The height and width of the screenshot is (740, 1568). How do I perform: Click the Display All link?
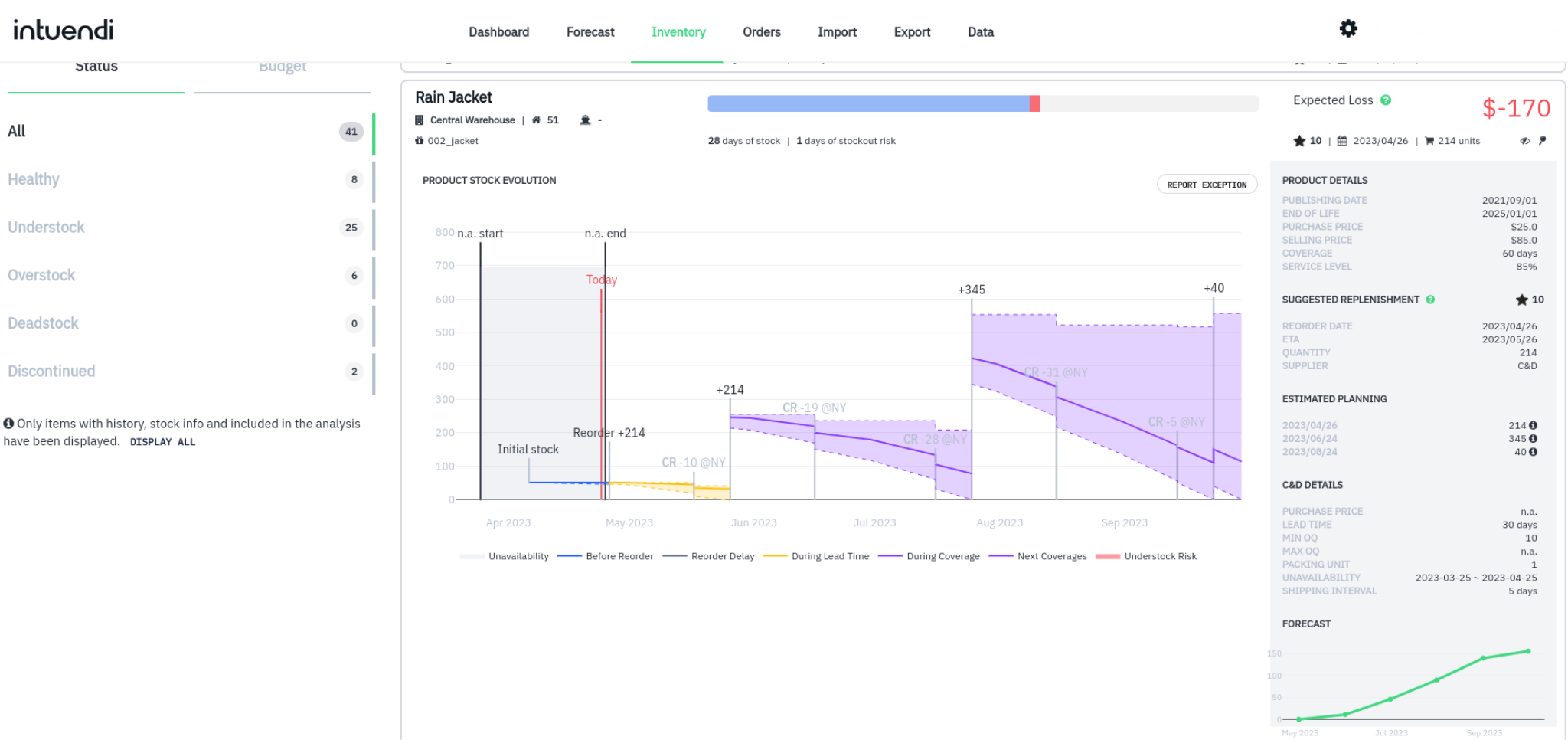click(x=162, y=442)
